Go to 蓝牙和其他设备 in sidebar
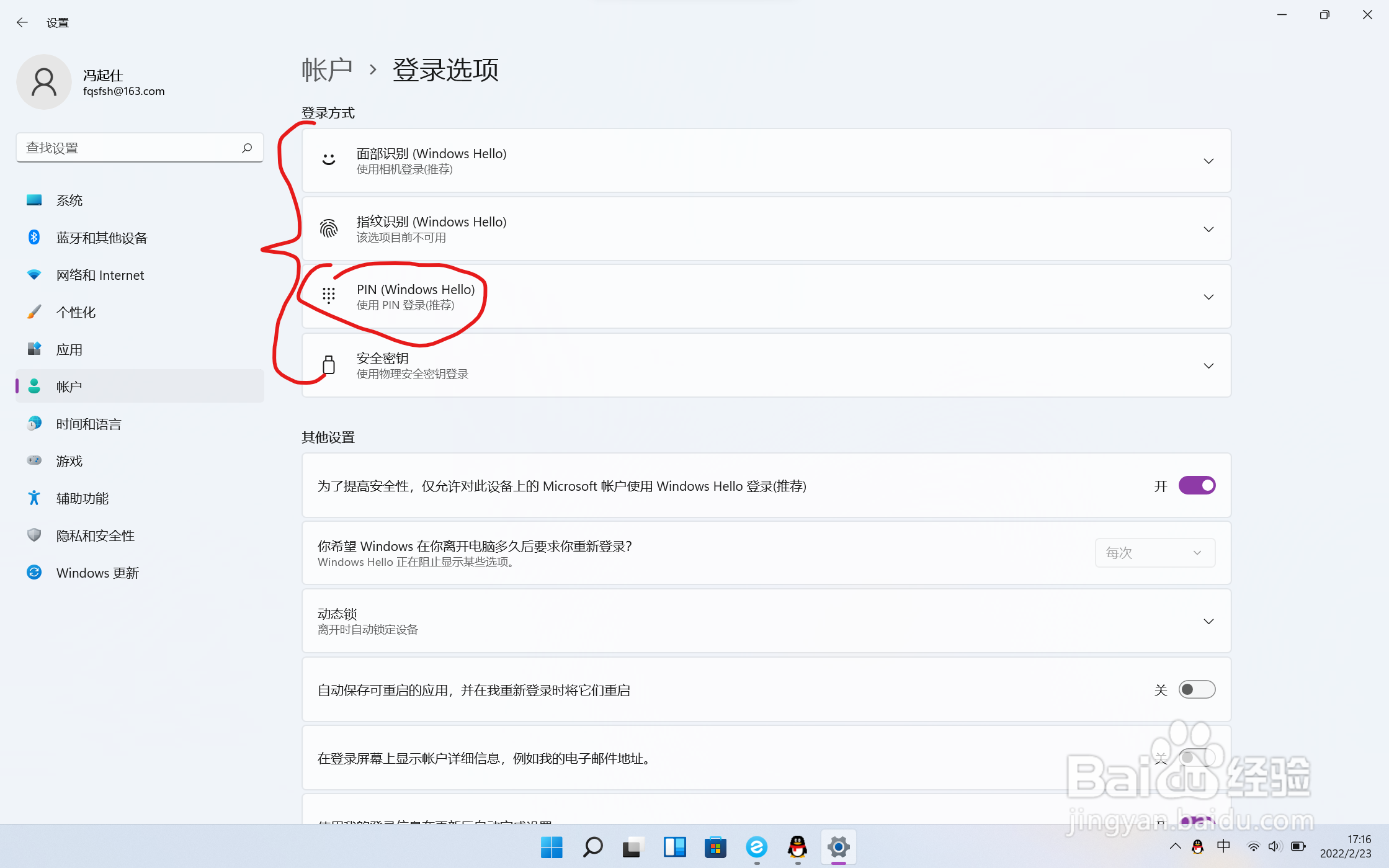 (102, 238)
